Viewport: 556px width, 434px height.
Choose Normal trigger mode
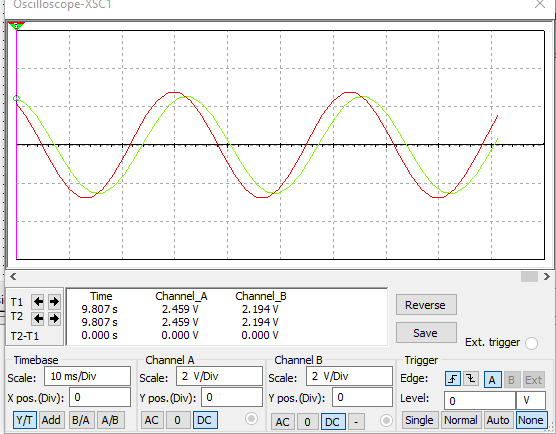[461, 420]
